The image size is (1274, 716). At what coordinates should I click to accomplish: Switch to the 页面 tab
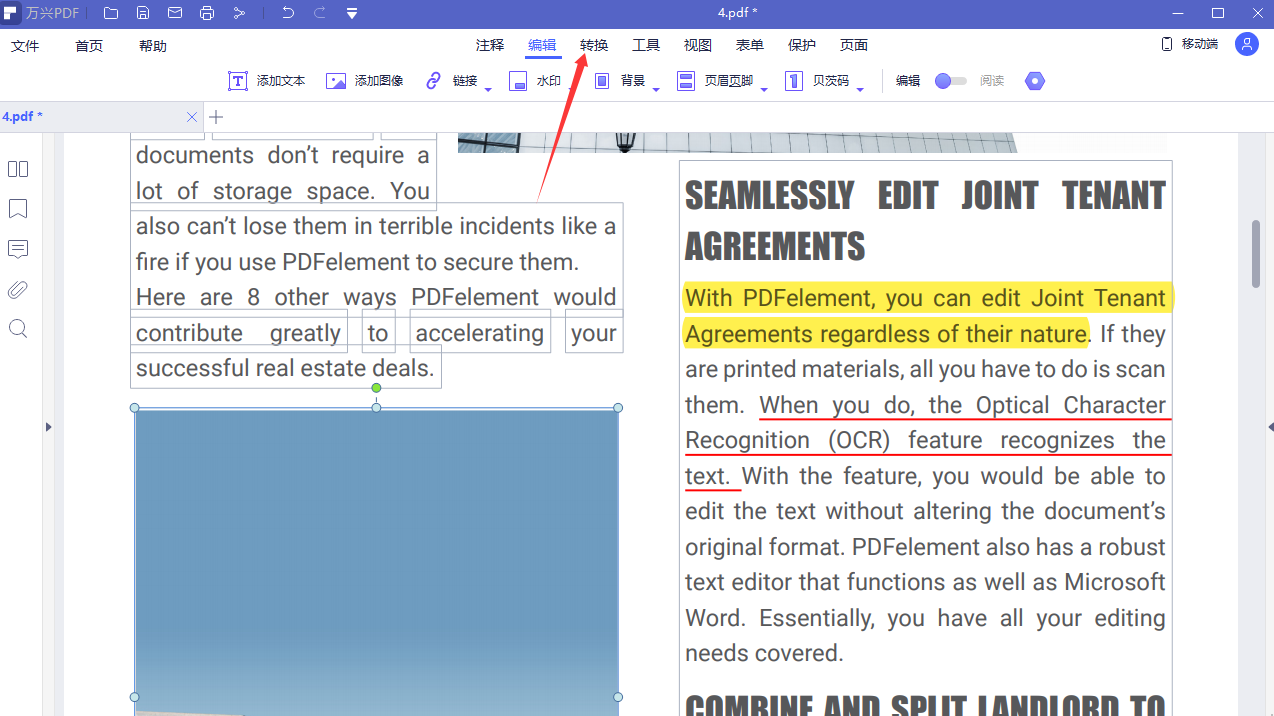pos(854,45)
